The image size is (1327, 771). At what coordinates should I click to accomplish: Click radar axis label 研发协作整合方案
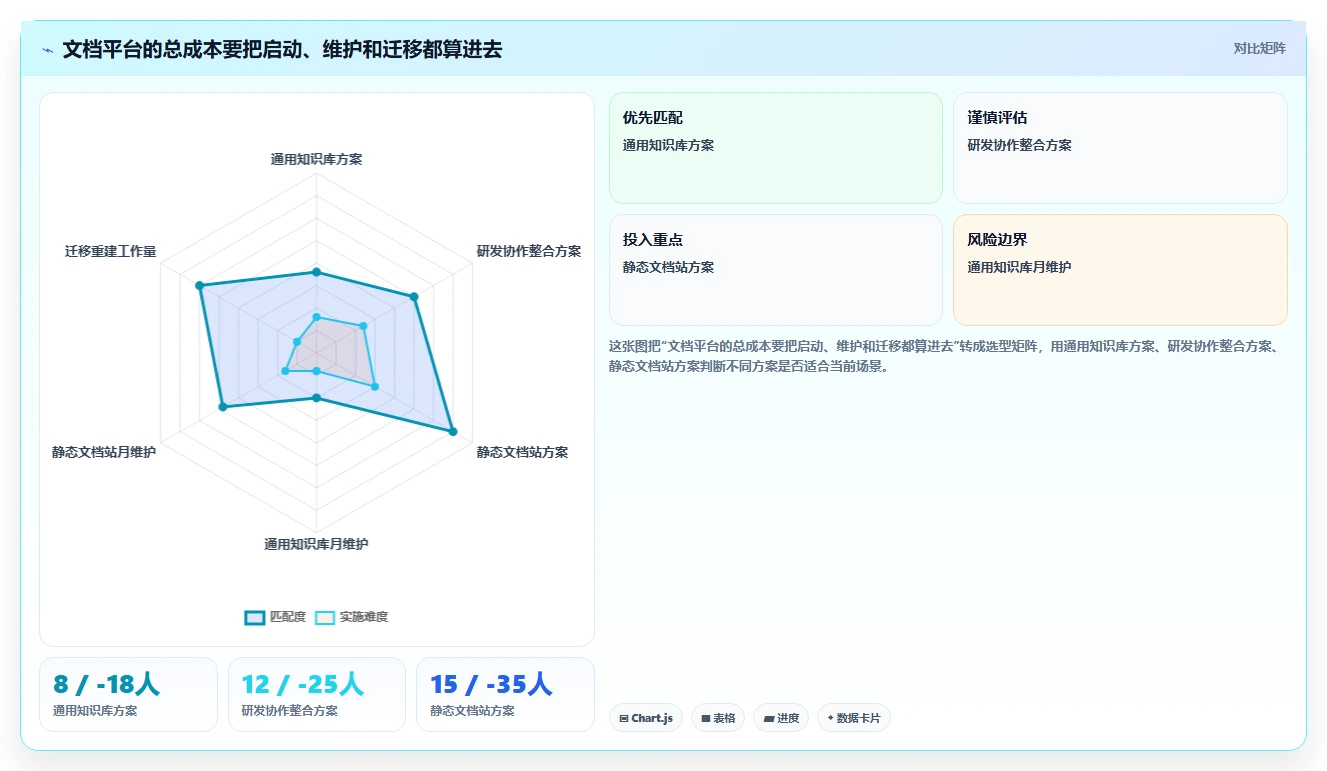point(529,251)
